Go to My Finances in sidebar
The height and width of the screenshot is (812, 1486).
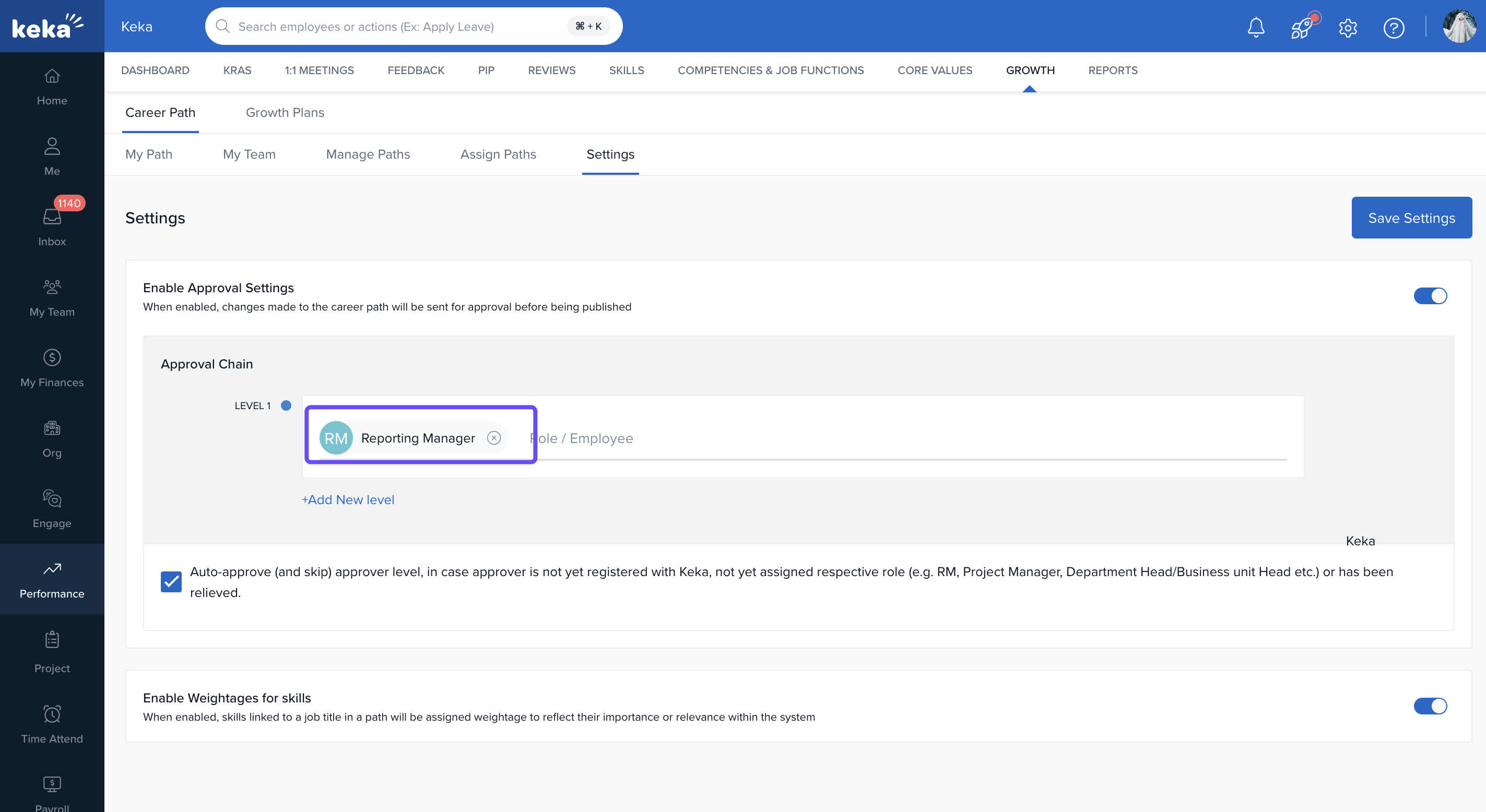coord(52,367)
